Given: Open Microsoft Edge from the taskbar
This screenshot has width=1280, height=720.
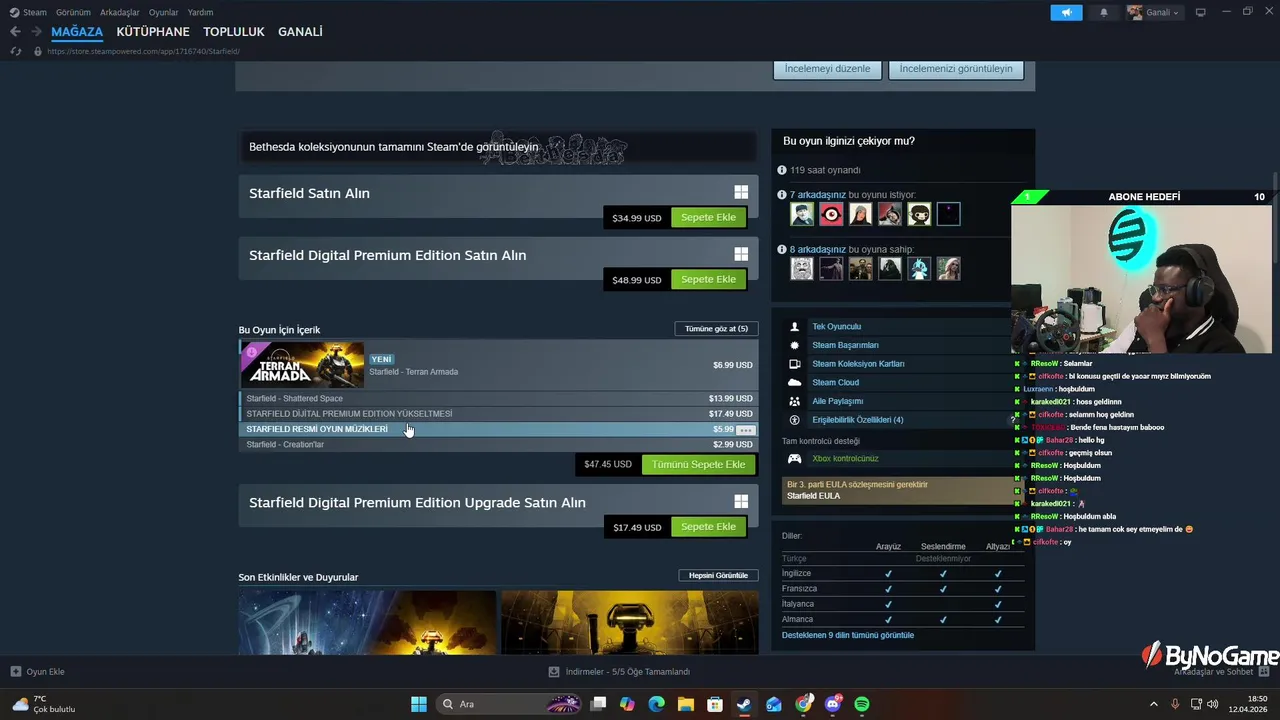Looking at the screenshot, I should (x=656, y=704).
